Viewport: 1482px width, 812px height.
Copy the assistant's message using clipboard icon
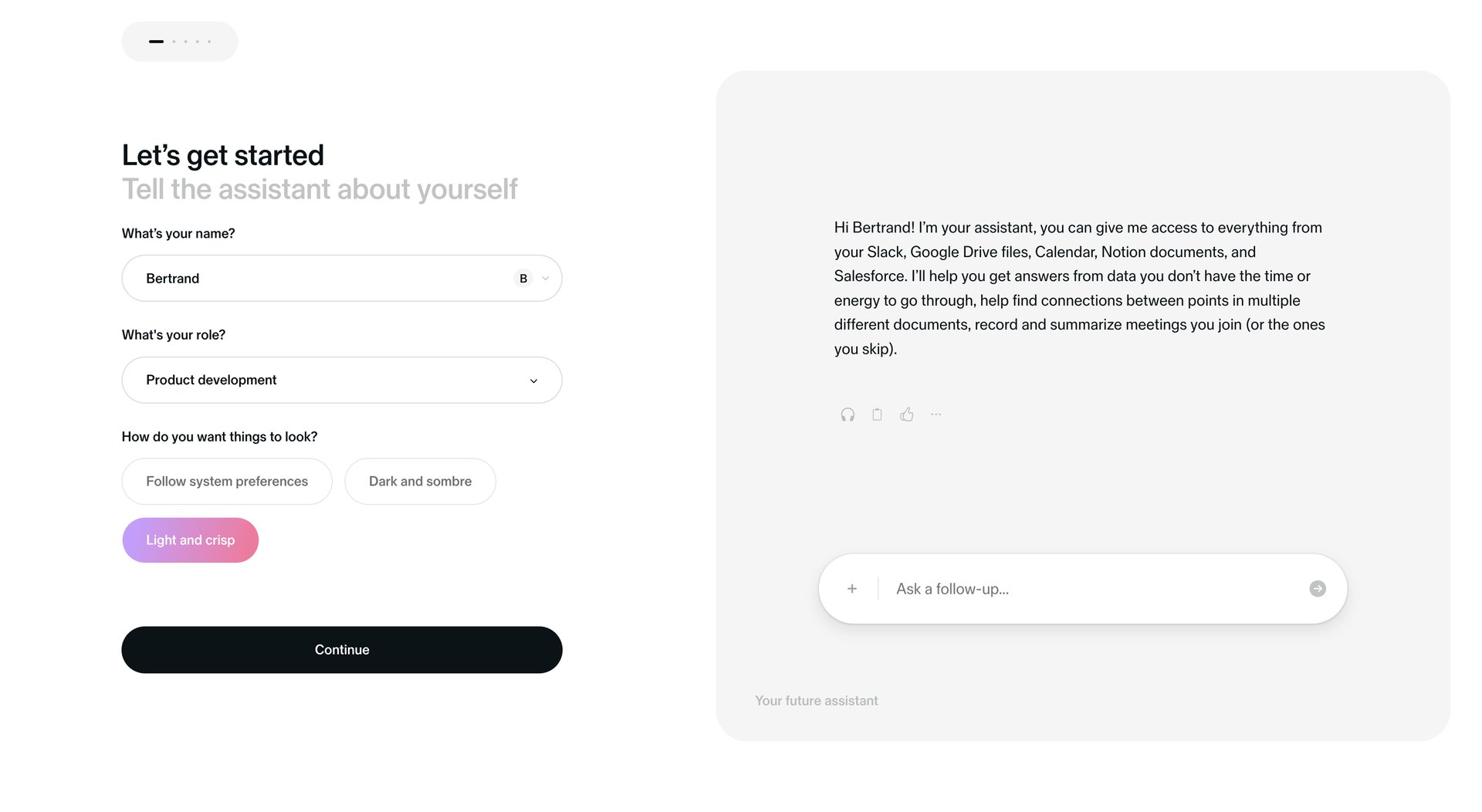[x=877, y=414]
